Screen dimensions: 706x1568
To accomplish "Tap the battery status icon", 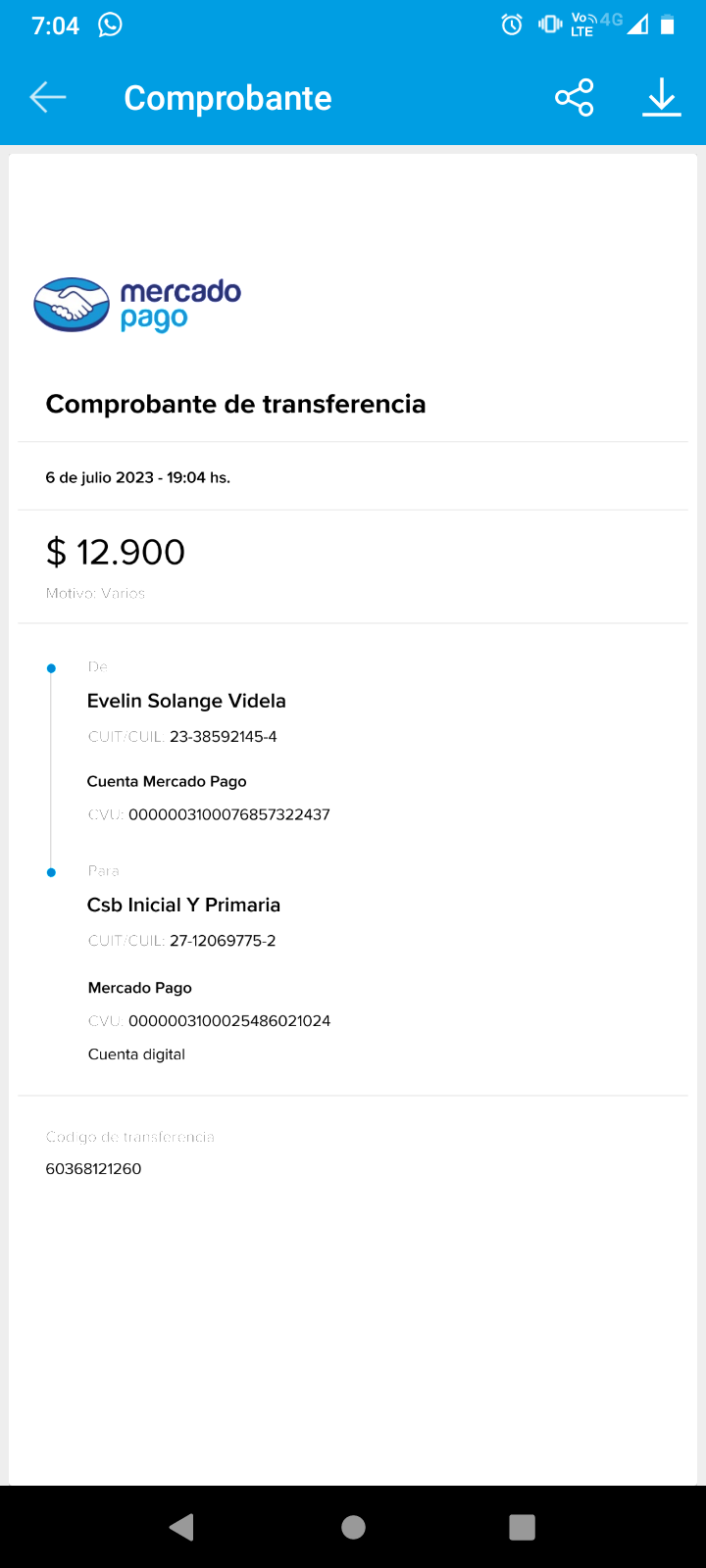I will pyautogui.click(x=668, y=24).
